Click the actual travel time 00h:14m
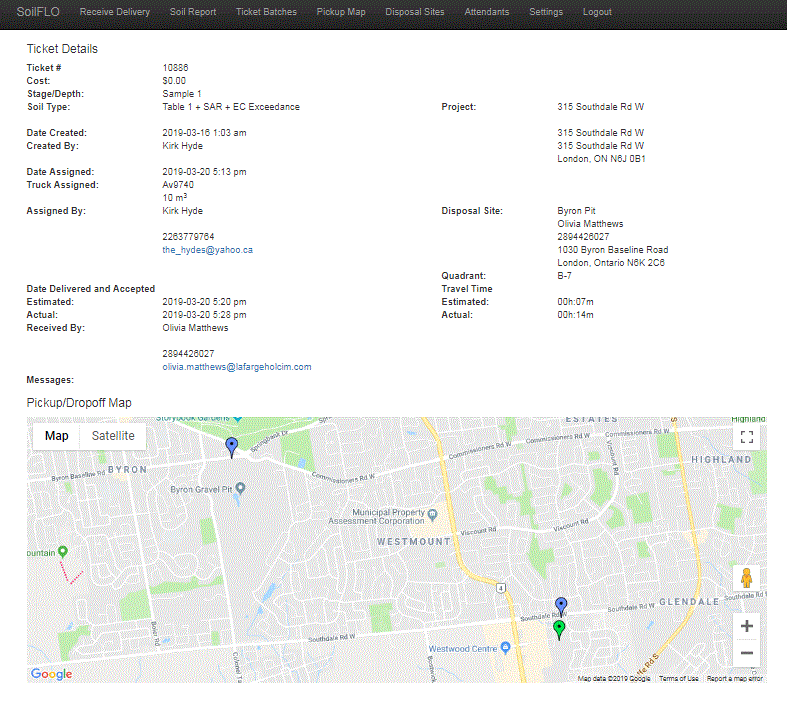787x702 pixels. 575,315
